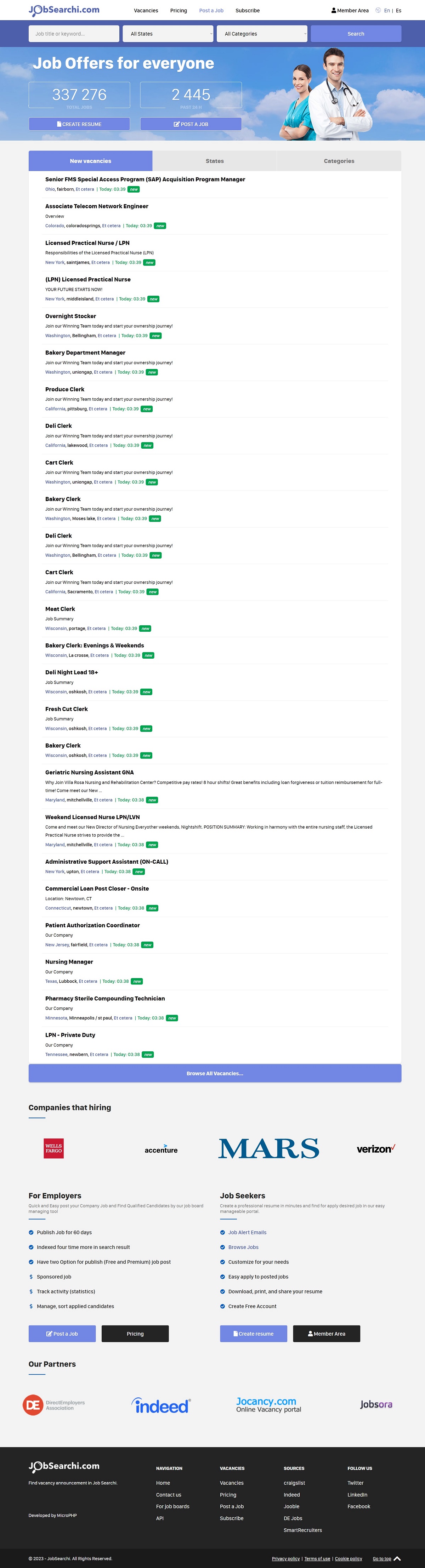Click the blue Search button
The width and height of the screenshot is (425, 1568).
tap(356, 34)
